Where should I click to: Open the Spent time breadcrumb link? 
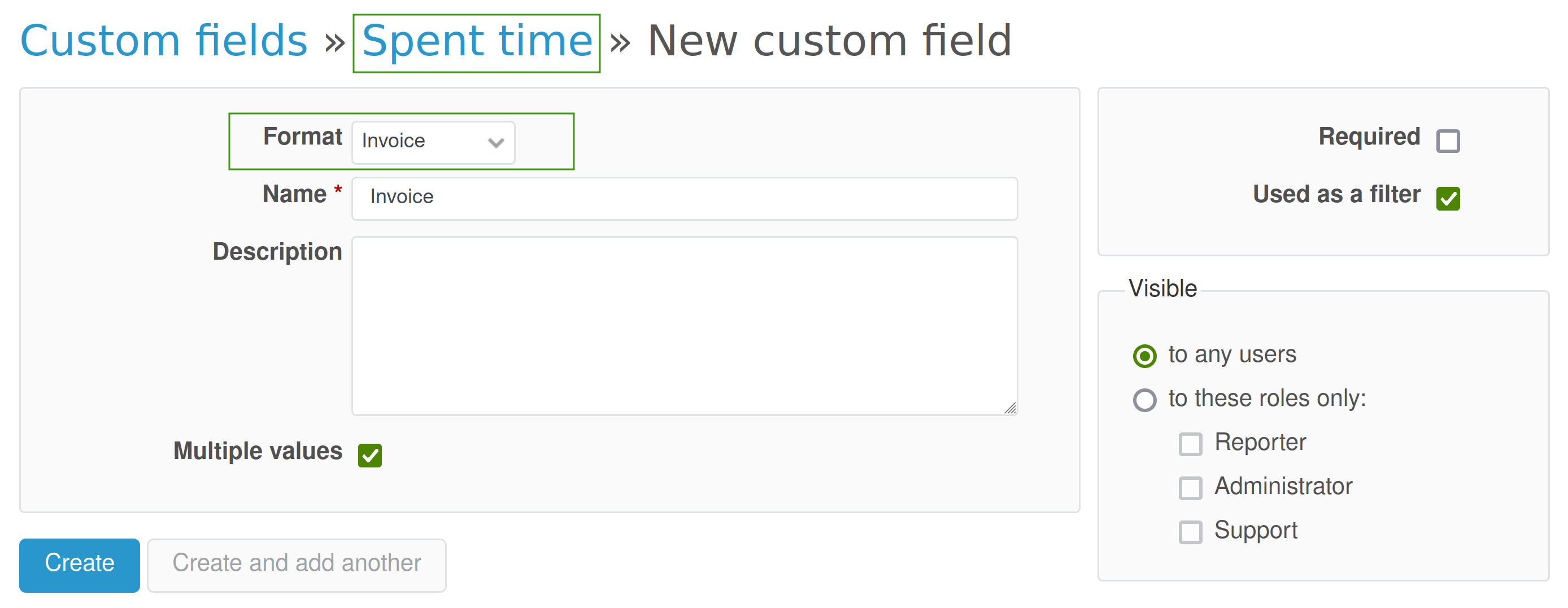pyautogui.click(x=477, y=41)
